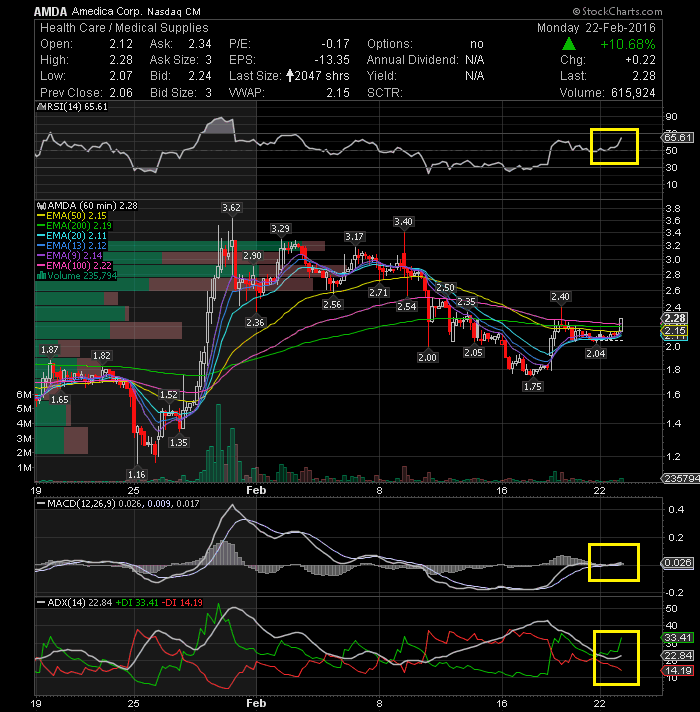Click the AMDA (60 min) 2.28 chart label
700x712 pixels.
tap(92, 206)
